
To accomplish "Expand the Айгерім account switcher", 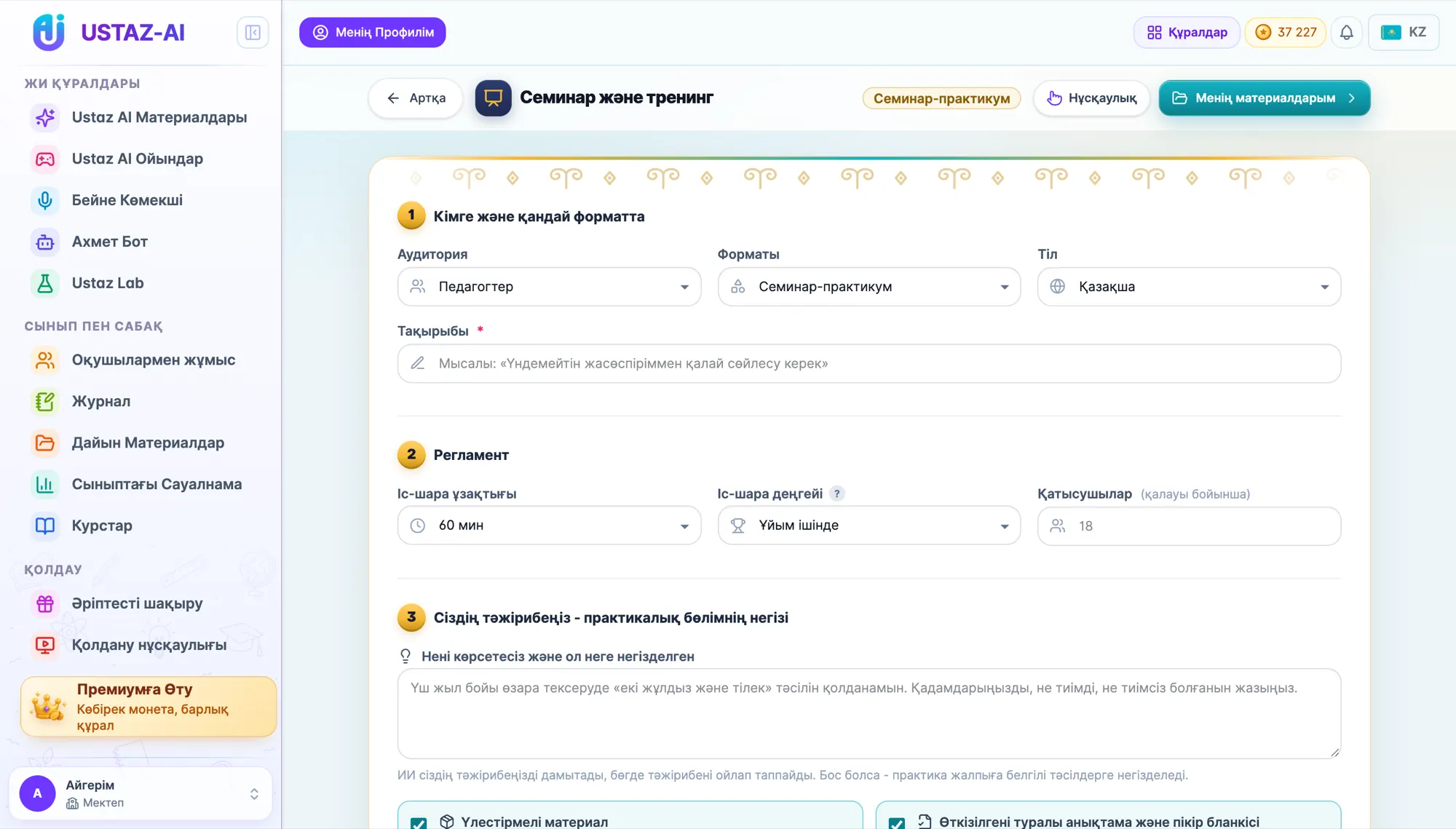I will (x=141, y=793).
